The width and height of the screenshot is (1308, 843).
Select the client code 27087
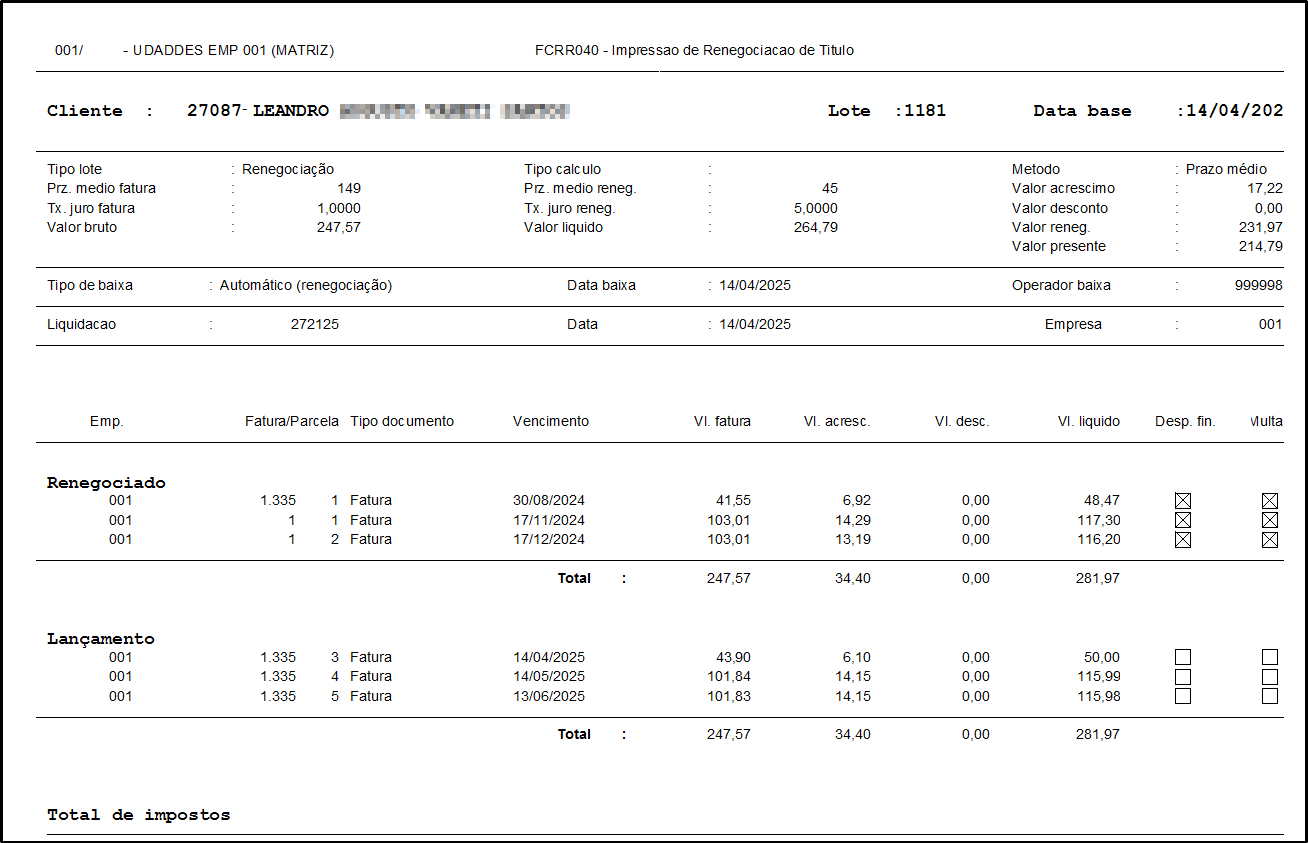[x=214, y=111]
